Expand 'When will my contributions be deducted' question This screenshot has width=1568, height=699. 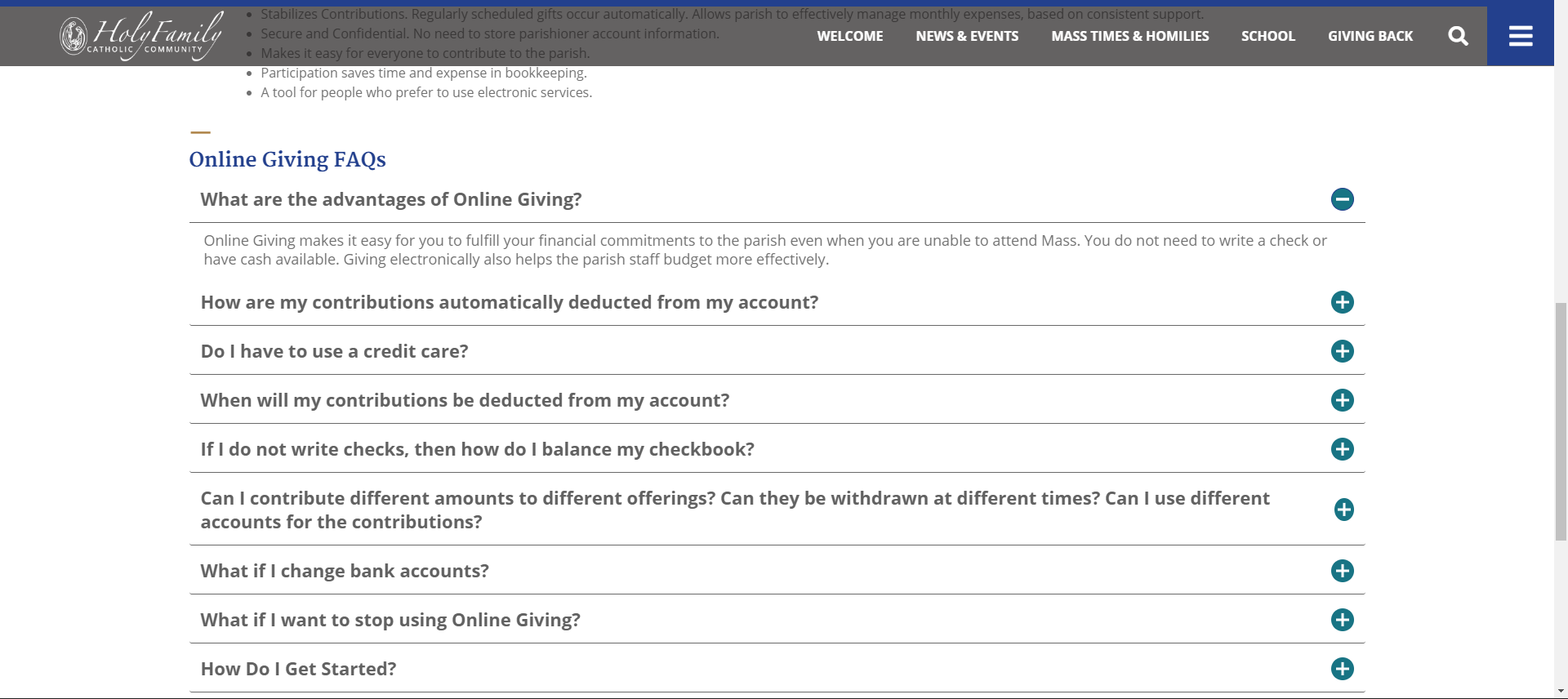click(465, 400)
